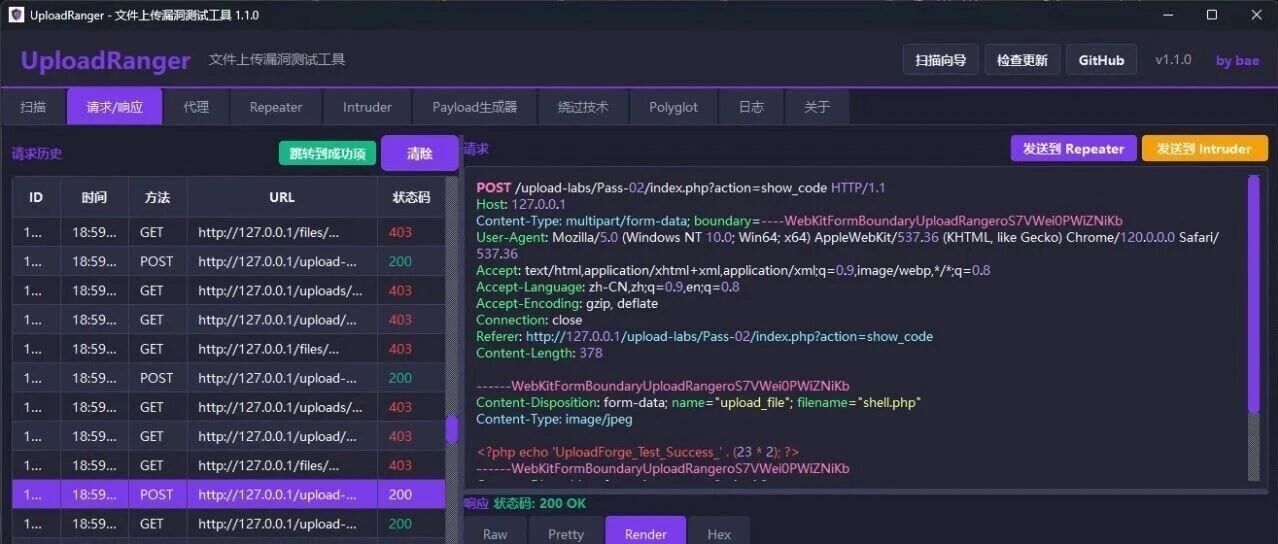Image resolution: width=1278 pixels, height=544 pixels.
Task: Switch to the 代理 tab
Action: (196, 107)
